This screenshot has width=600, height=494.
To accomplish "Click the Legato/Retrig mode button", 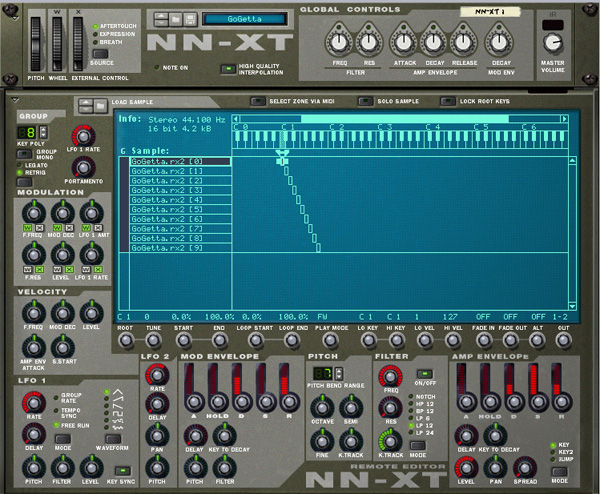I will click(24, 182).
